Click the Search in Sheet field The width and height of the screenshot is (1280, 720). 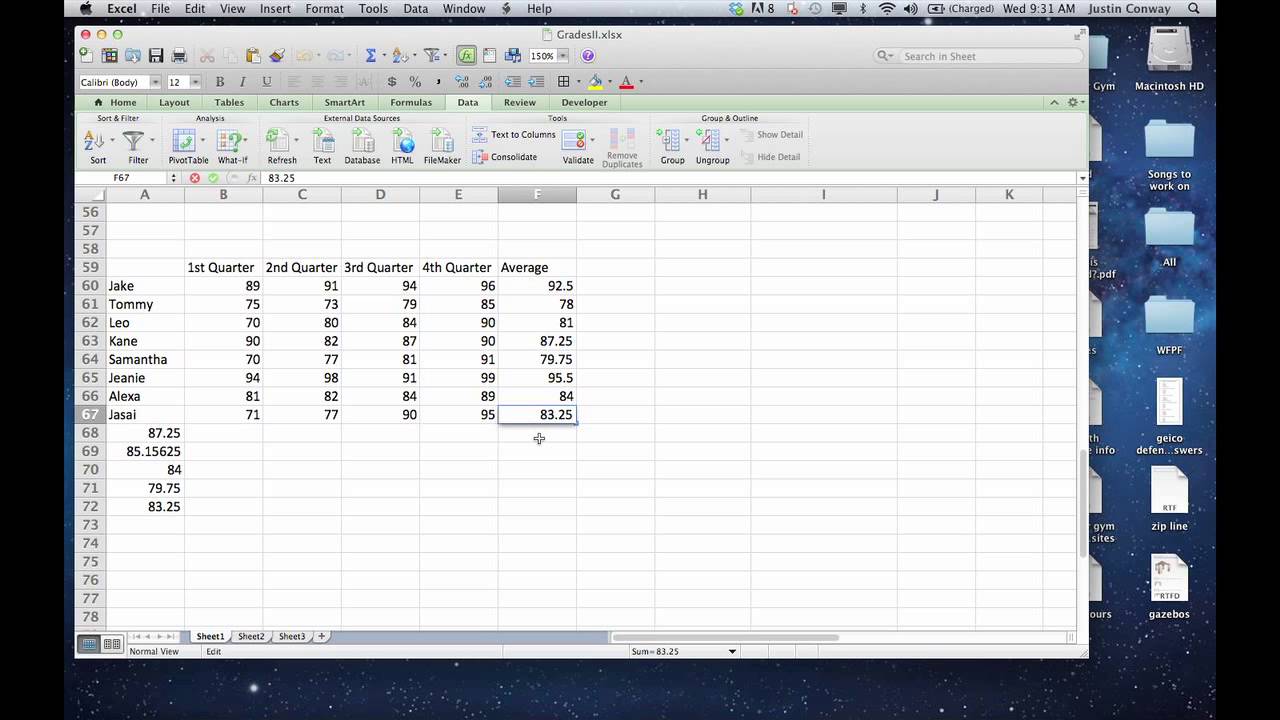(x=978, y=56)
